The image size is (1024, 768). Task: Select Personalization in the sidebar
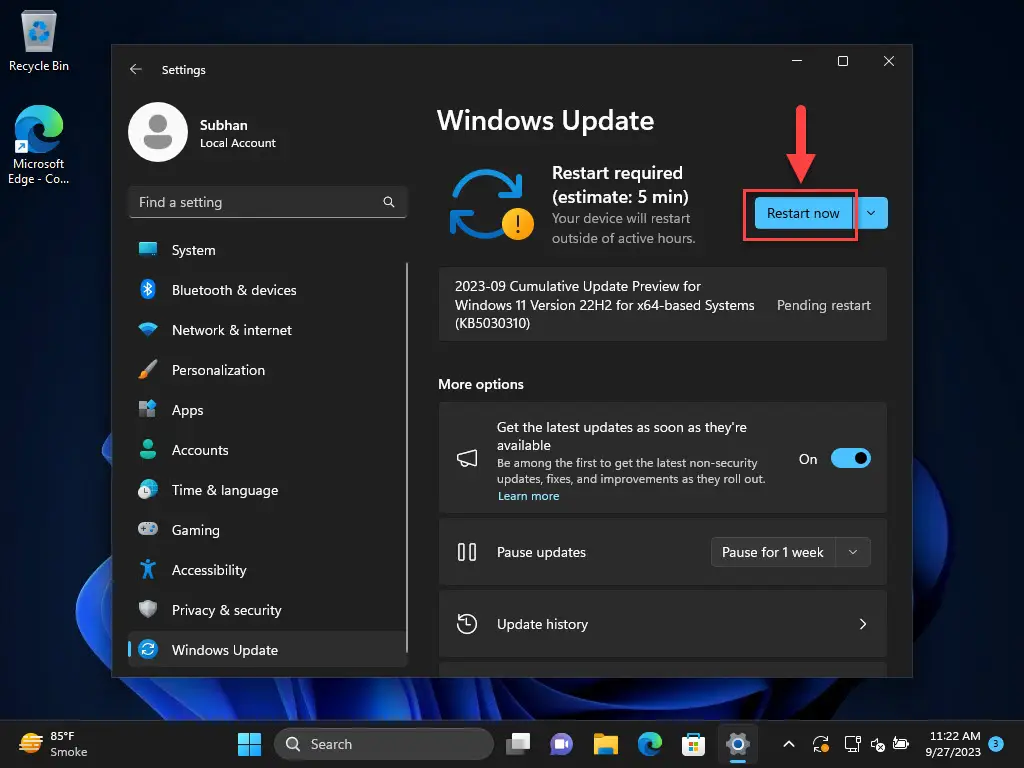(268, 370)
